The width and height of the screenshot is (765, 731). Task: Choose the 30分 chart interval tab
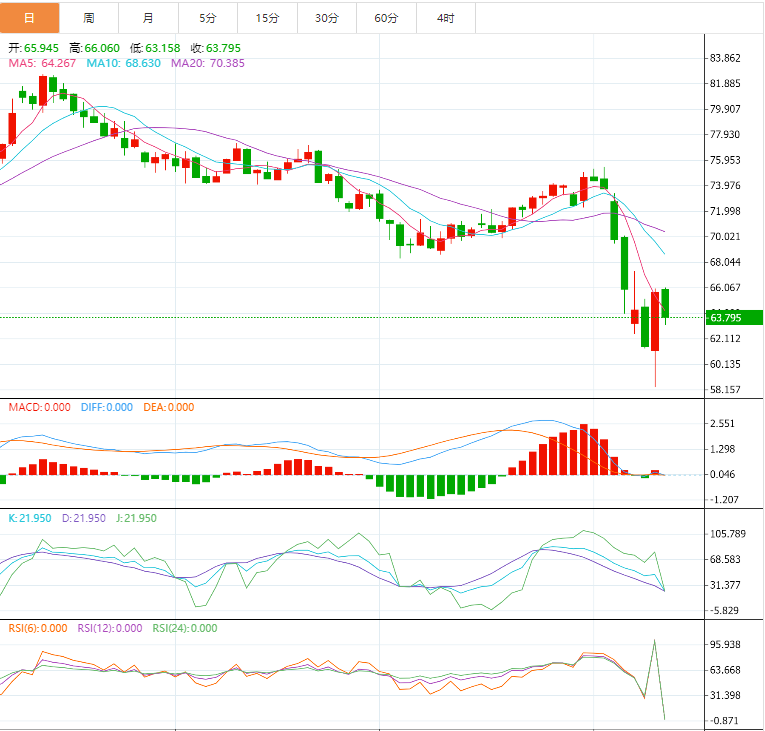(x=326, y=17)
